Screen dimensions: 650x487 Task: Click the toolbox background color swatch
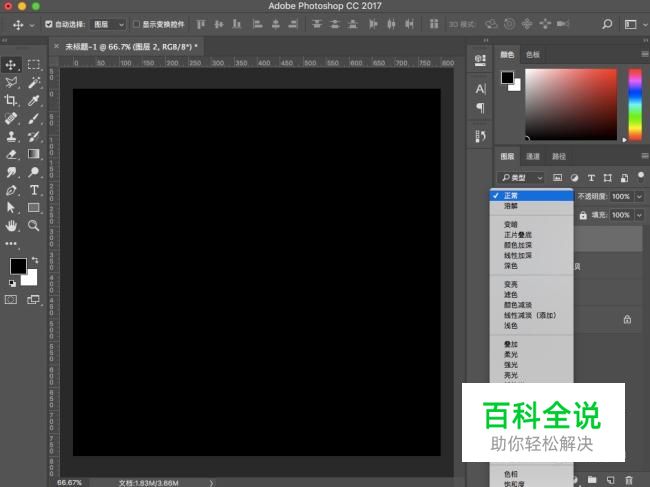pos(32,280)
